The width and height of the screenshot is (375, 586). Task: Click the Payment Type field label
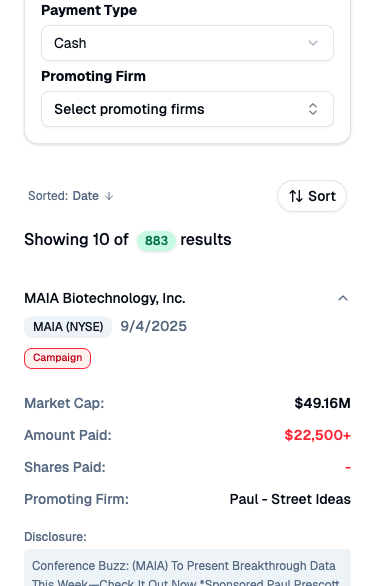coord(89,10)
